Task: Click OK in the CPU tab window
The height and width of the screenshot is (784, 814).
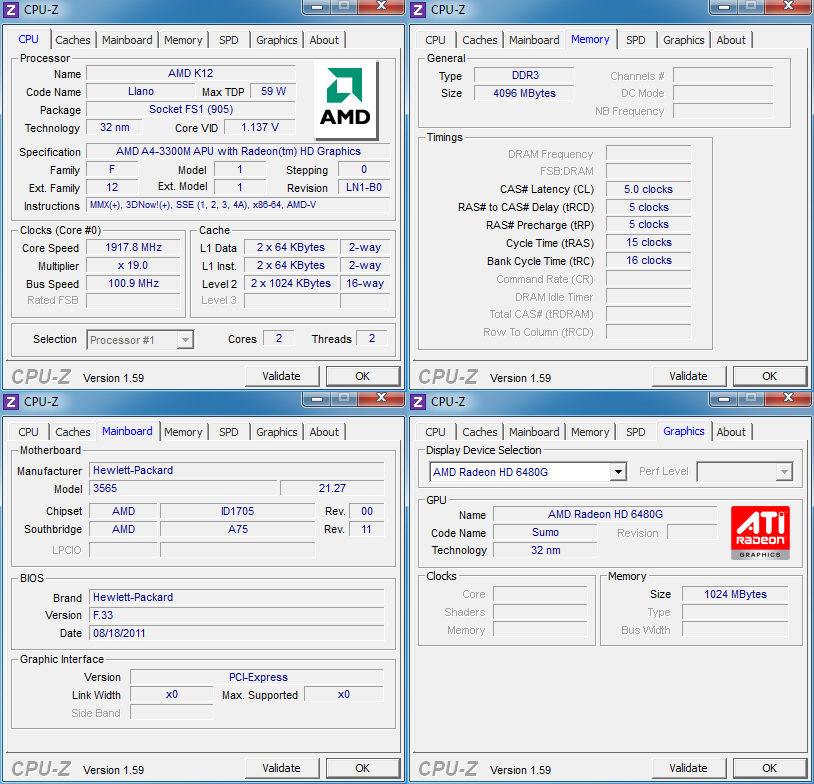Action: coord(363,376)
